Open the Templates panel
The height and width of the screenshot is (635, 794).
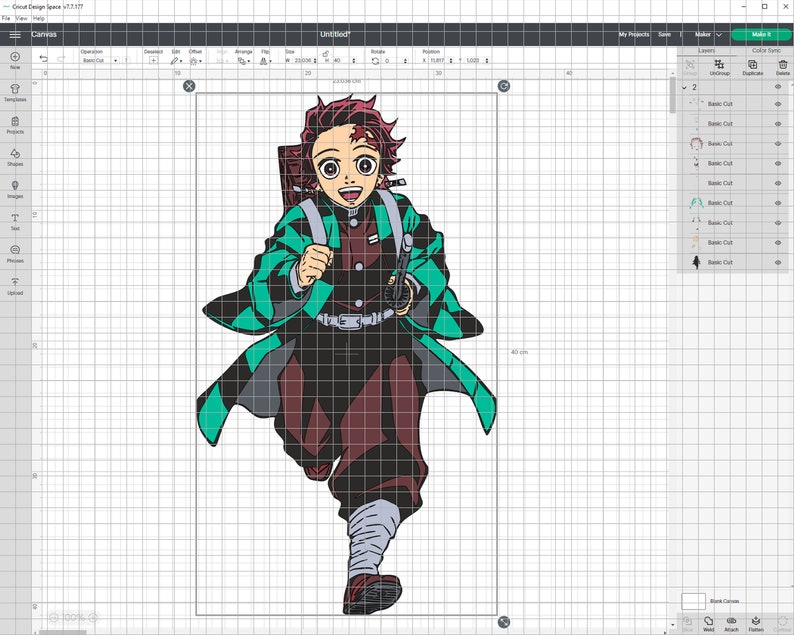[15, 93]
